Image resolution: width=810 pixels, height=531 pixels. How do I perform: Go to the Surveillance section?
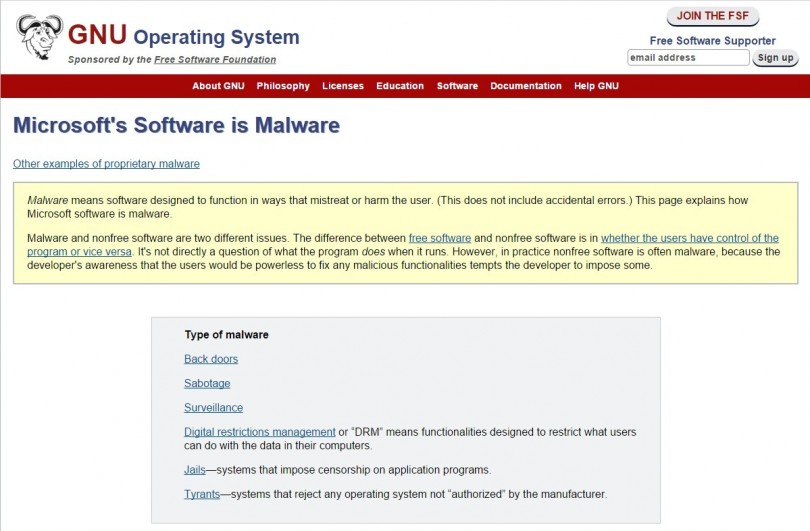pos(213,408)
